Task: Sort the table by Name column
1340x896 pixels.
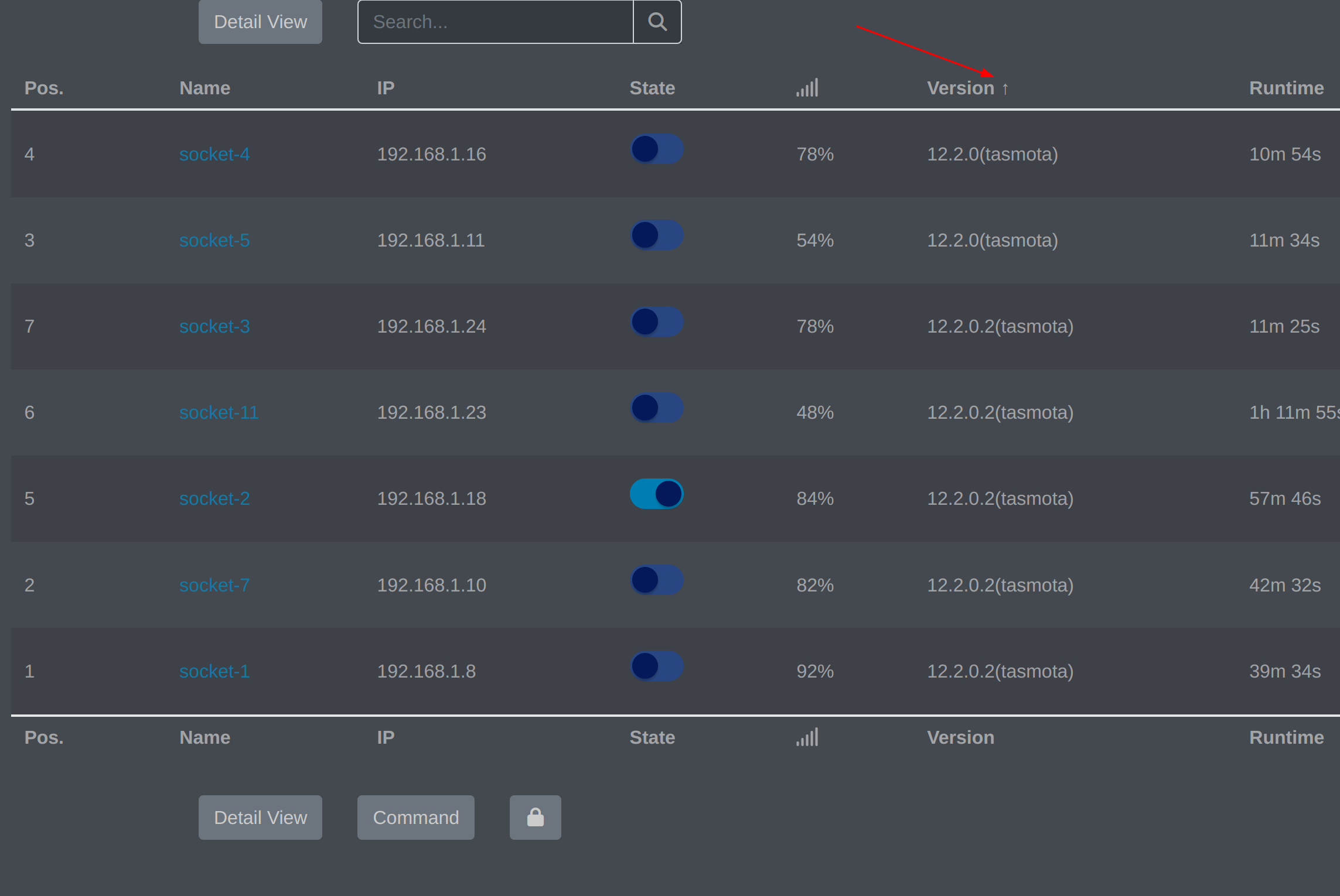Action: point(204,87)
